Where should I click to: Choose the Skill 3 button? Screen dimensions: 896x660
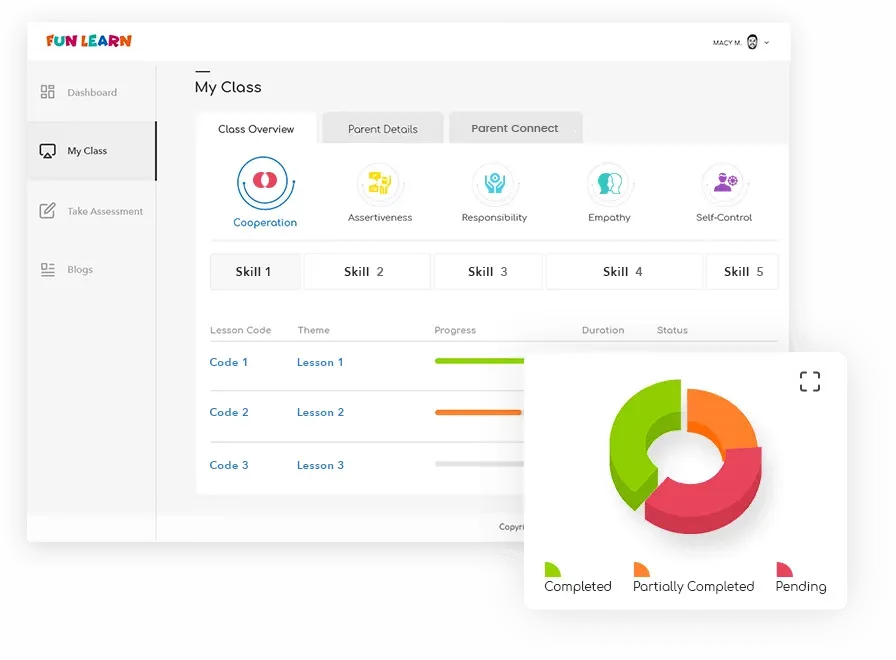488,272
